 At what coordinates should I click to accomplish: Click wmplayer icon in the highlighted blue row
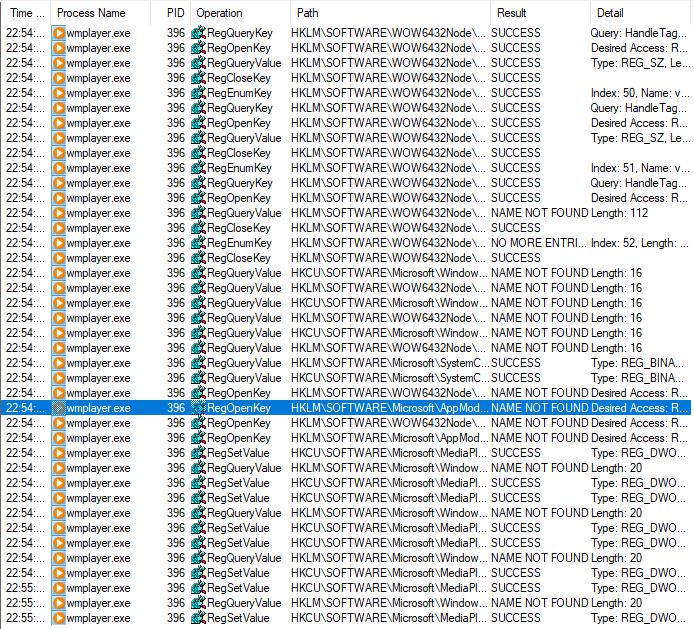tap(58, 408)
